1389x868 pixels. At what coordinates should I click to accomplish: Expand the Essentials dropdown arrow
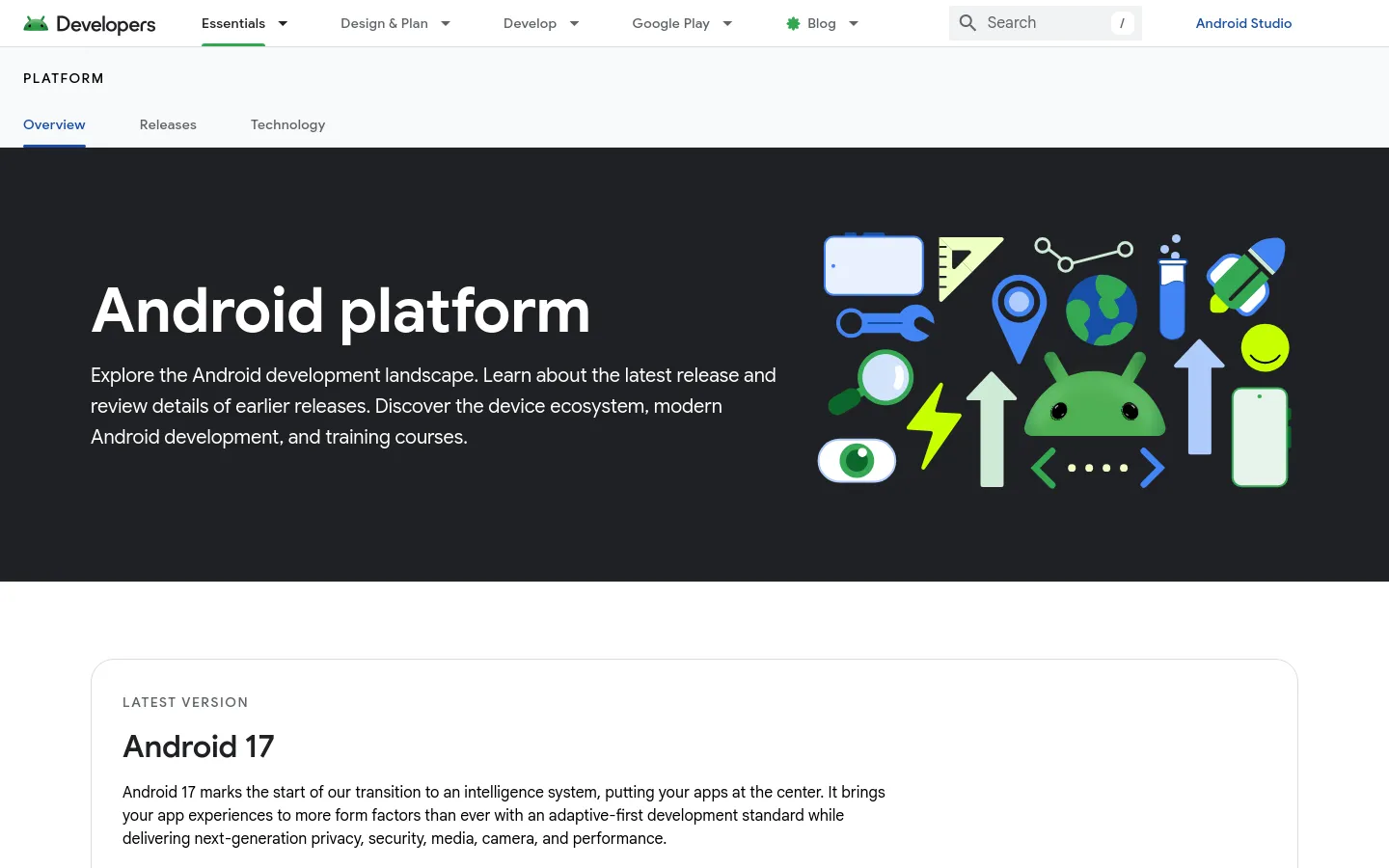[283, 23]
